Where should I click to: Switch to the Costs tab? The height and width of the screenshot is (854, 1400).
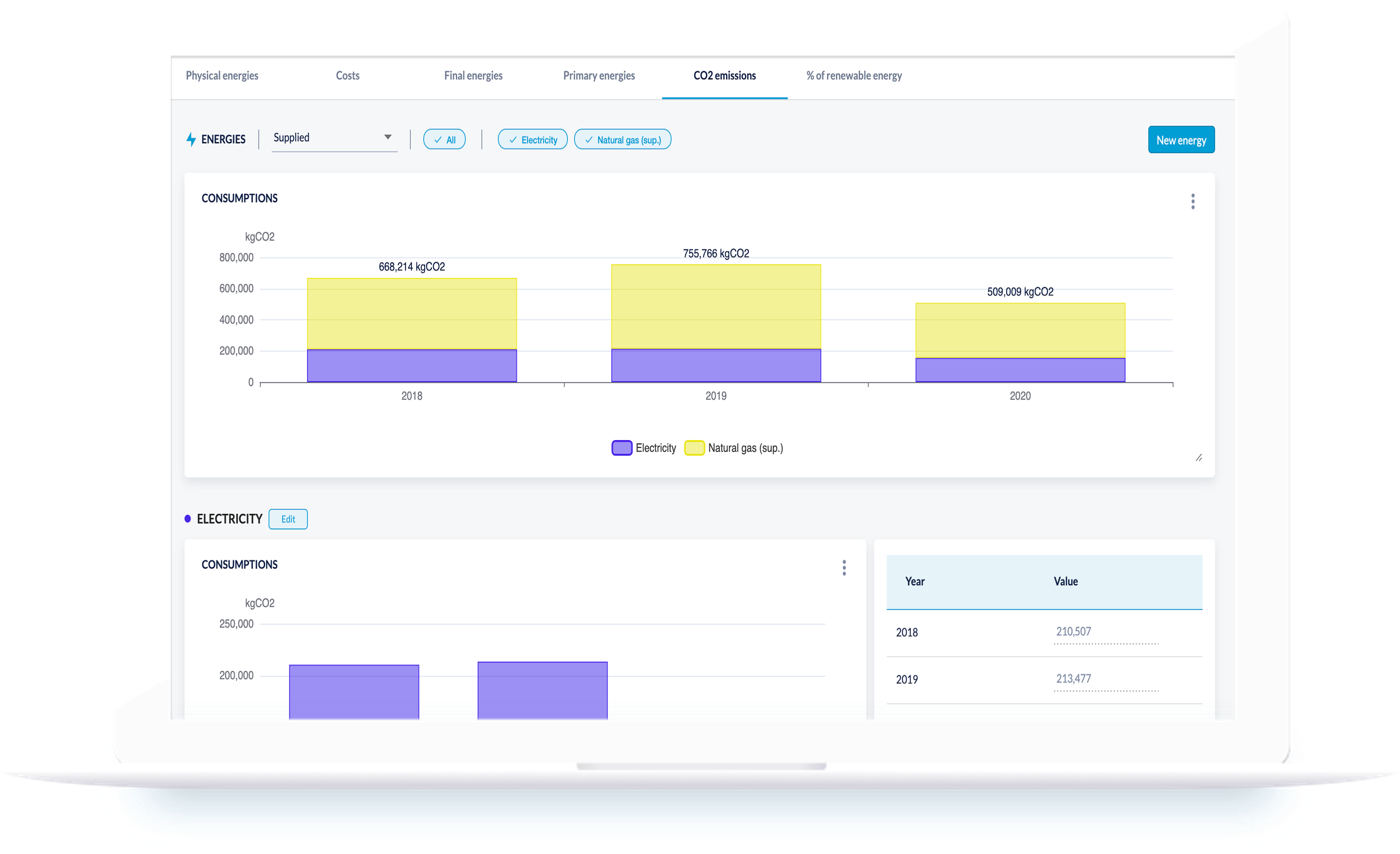pyautogui.click(x=347, y=76)
